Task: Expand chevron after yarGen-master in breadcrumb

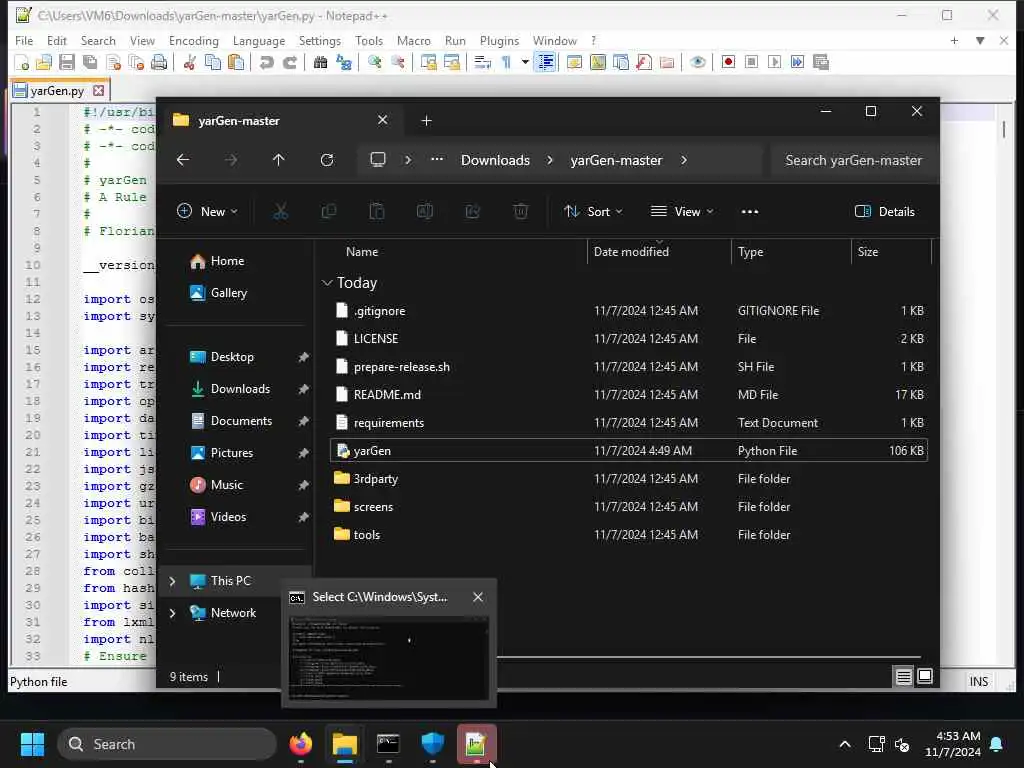Action: point(684,161)
